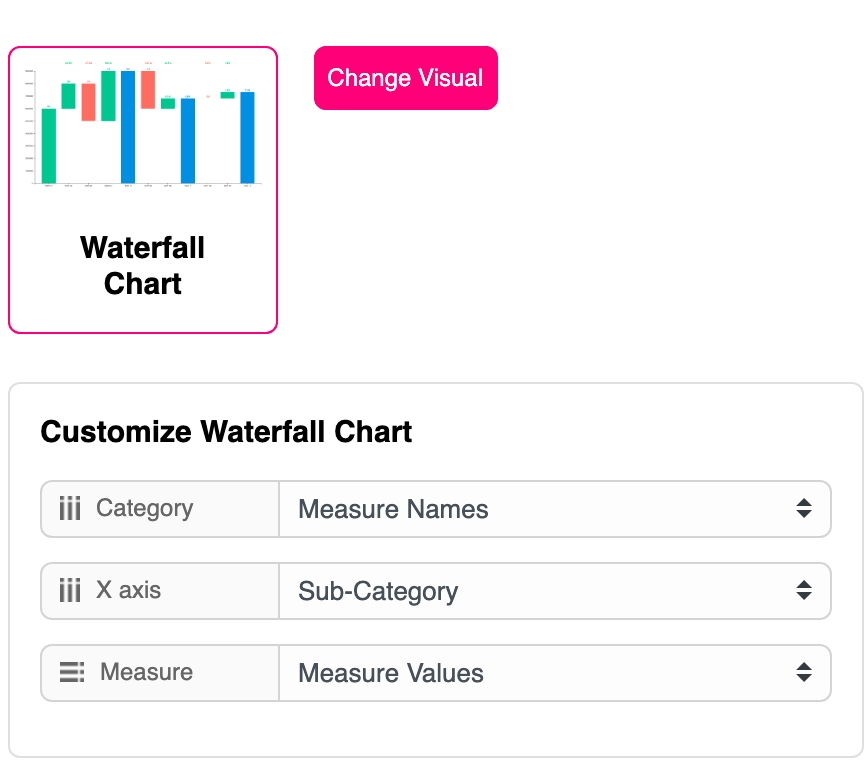
Task: Click the dimension icon beside Category
Action: point(70,509)
